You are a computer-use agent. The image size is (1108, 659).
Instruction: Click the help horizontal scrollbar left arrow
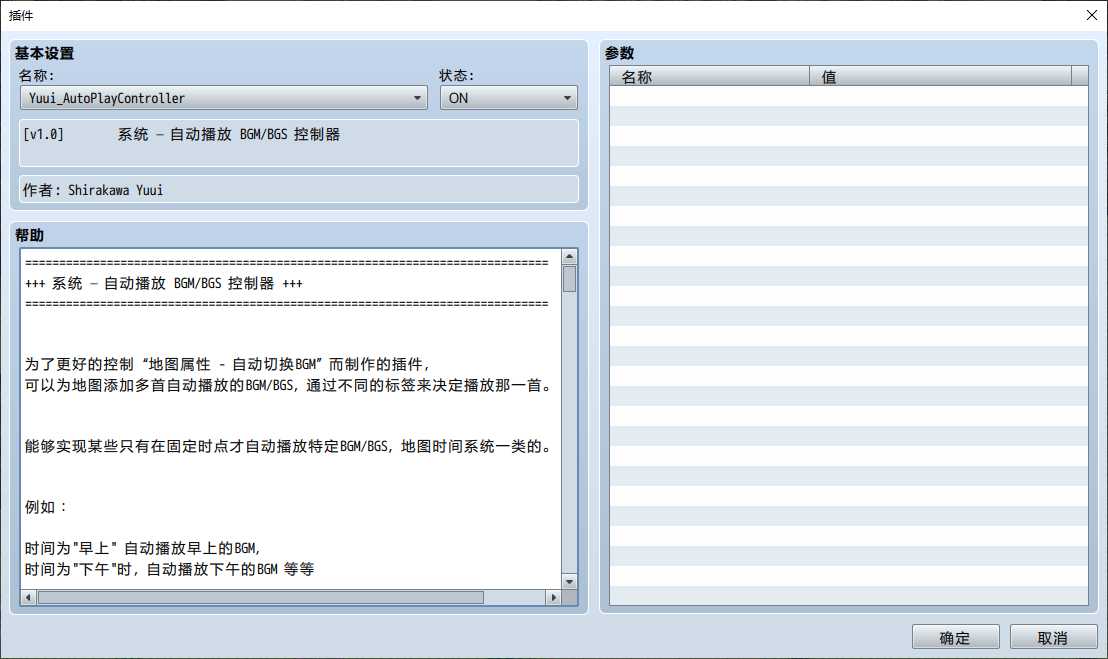tap(28, 598)
